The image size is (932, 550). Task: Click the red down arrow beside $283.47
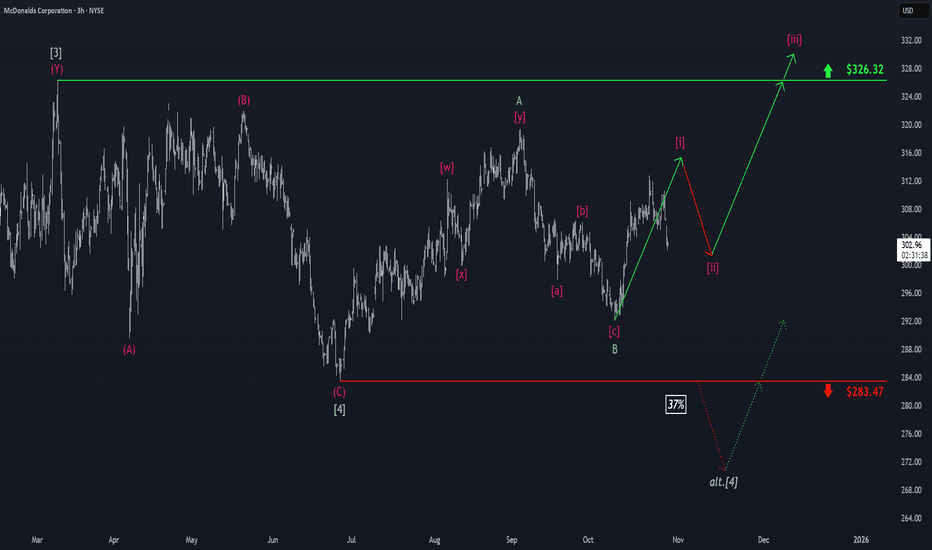[x=827, y=390]
